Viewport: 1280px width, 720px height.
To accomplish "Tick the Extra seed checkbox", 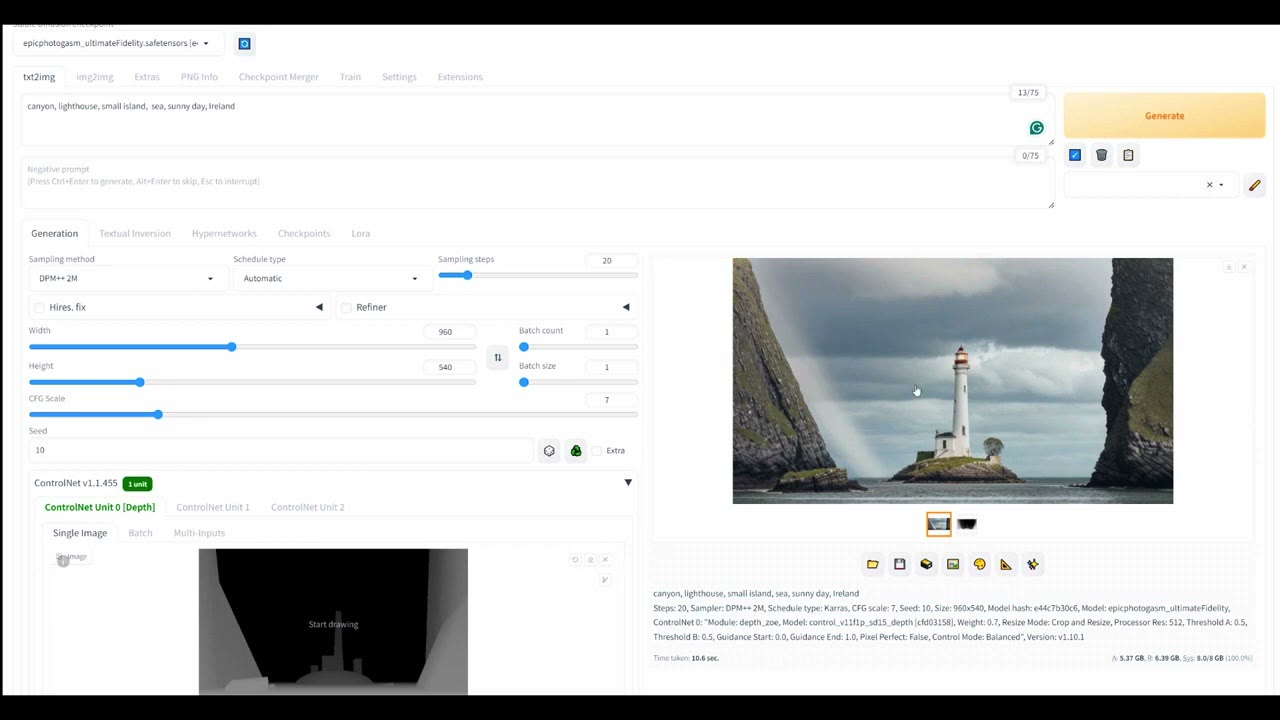I will pyautogui.click(x=597, y=451).
